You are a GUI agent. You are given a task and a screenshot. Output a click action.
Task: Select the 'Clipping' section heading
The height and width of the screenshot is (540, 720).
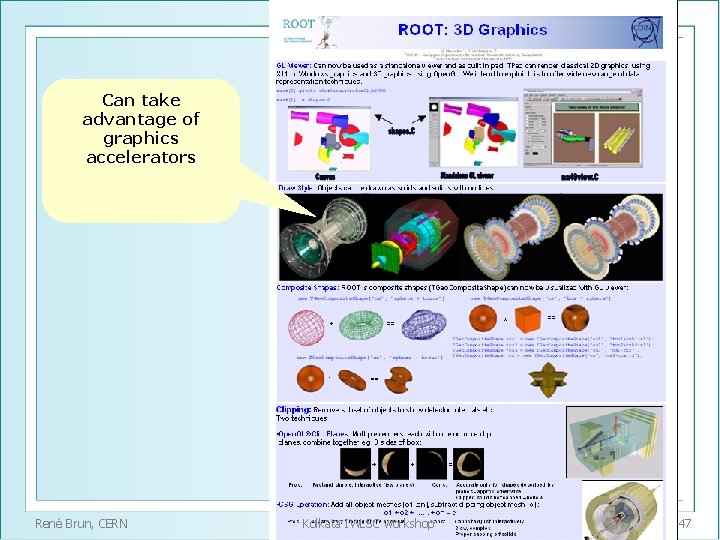coord(293,409)
